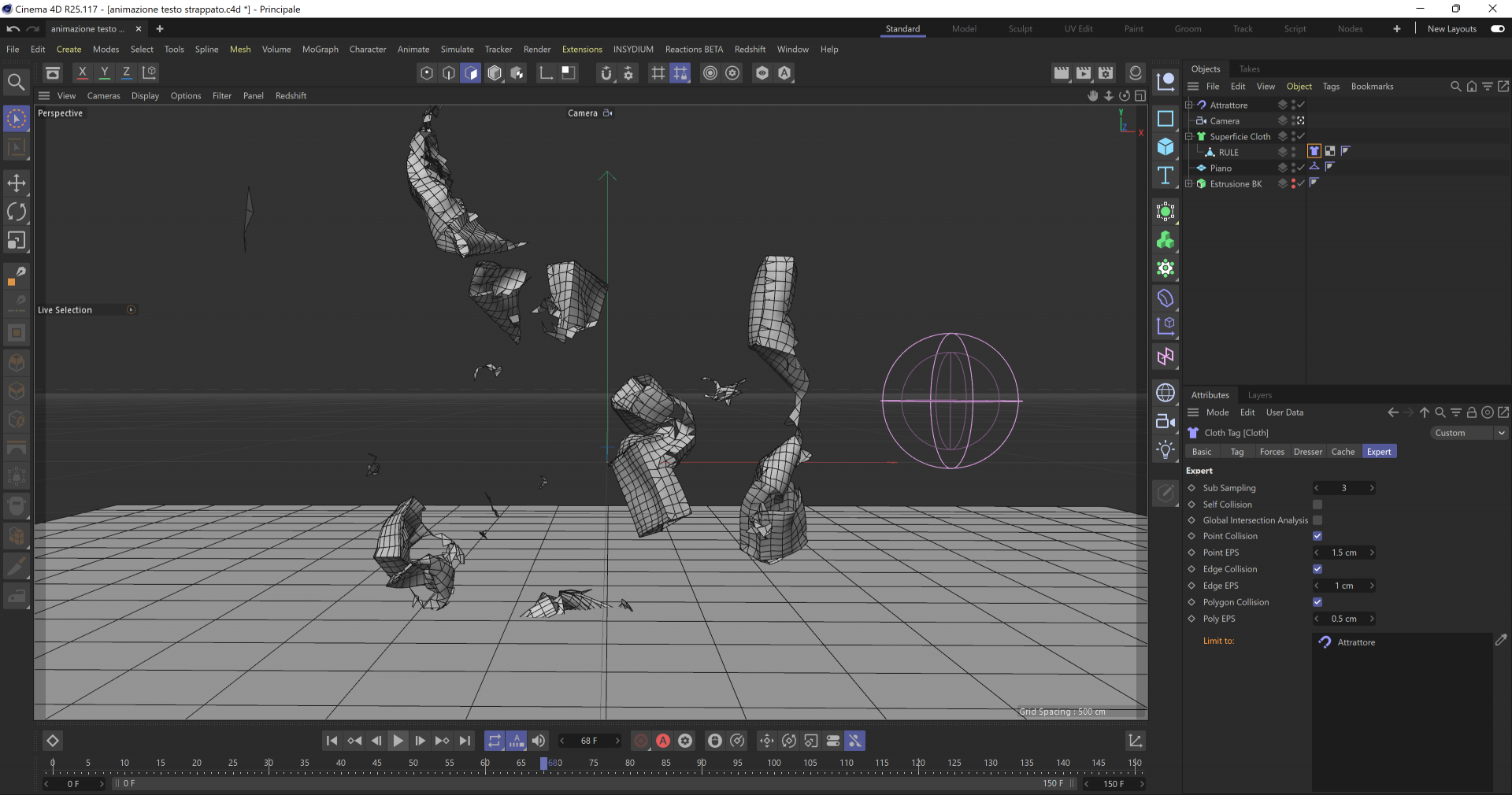Image resolution: width=1512 pixels, height=795 pixels.
Task: Open the MoGraph menu
Action: point(321,49)
